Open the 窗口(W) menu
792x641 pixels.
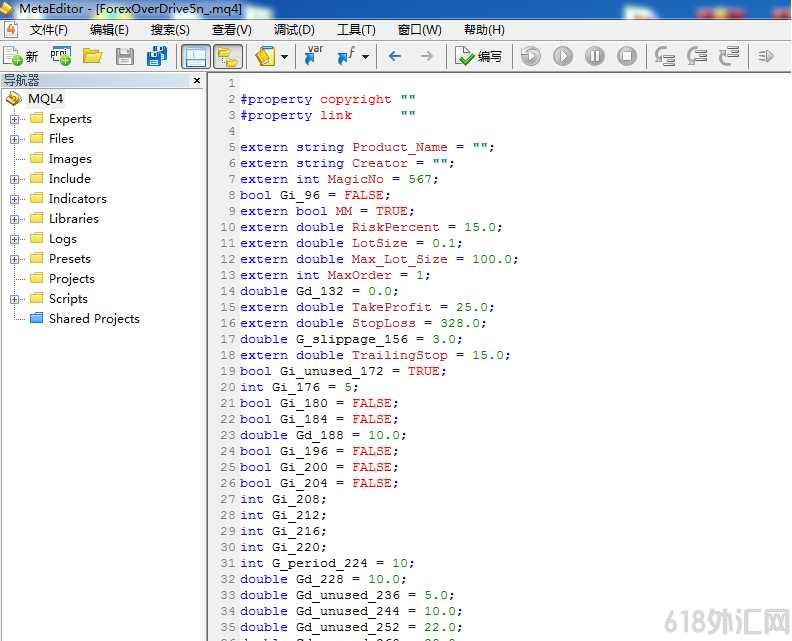[419, 30]
